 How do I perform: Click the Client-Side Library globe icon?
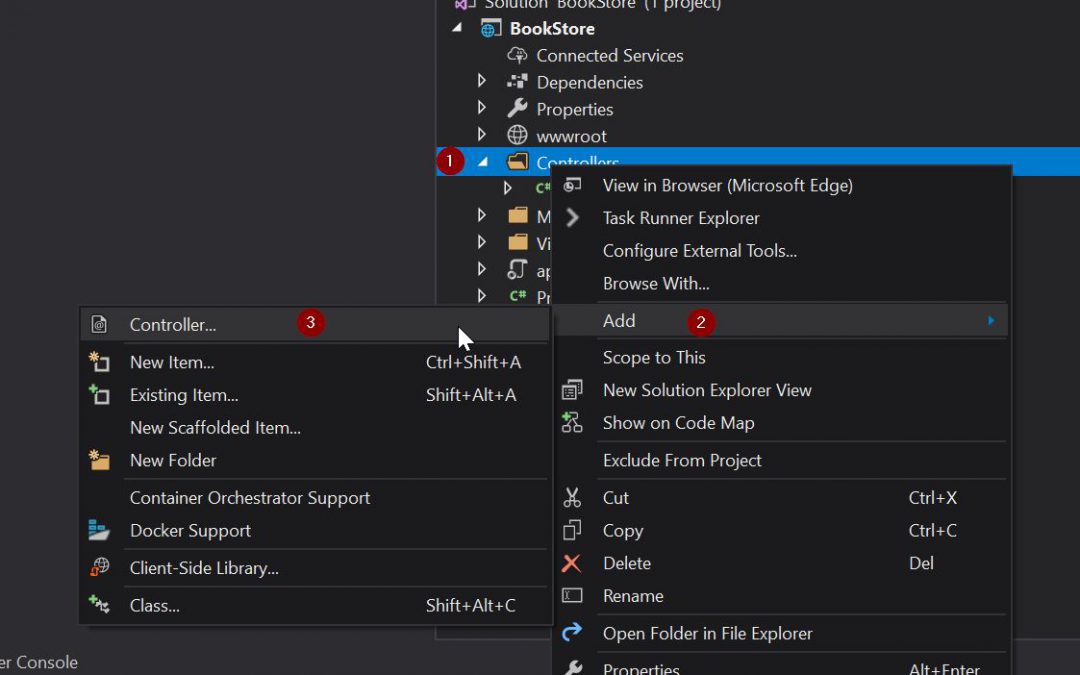coord(99,568)
